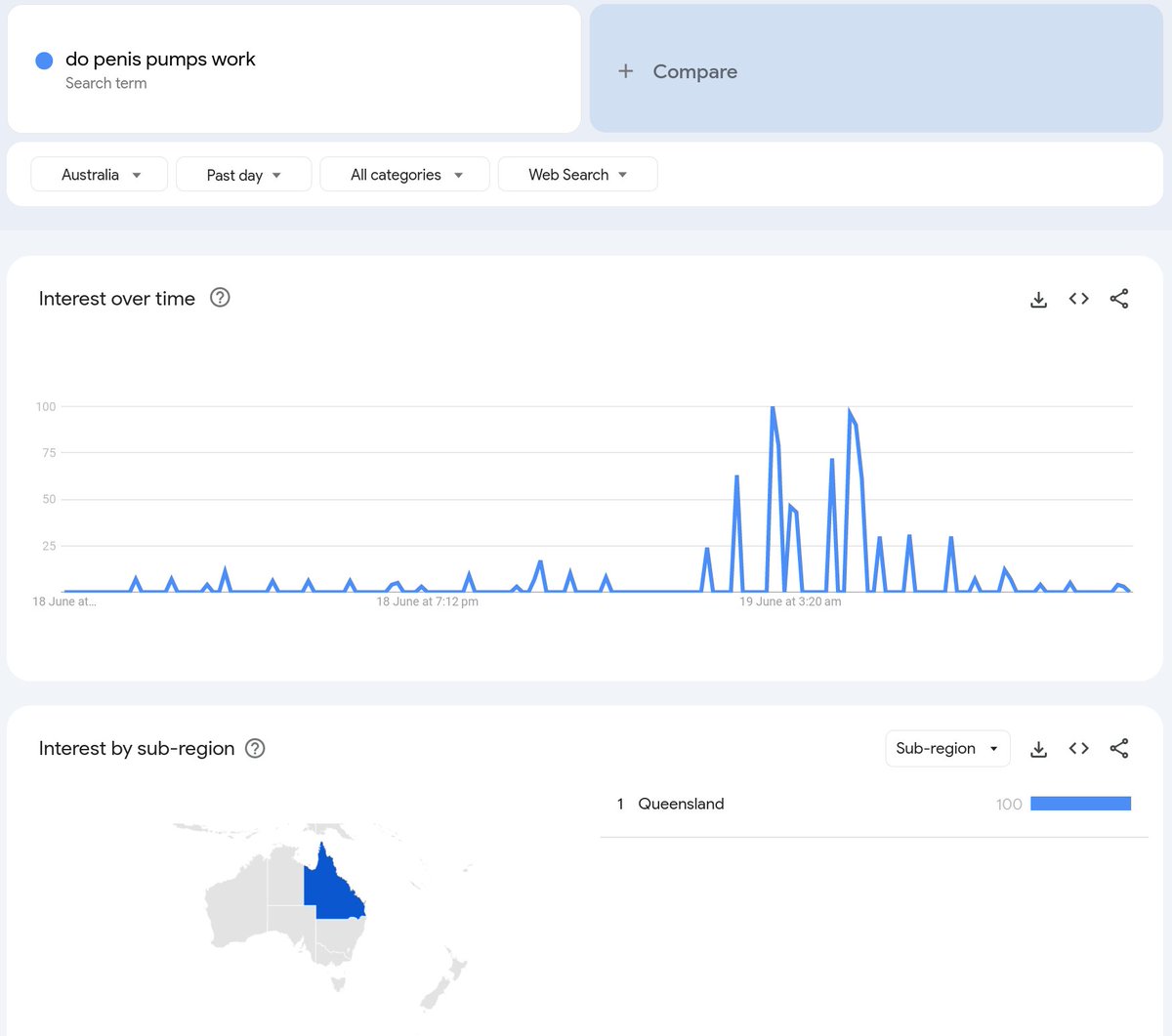
Task: Change the Sub-region view dropdown
Action: tap(947, 748)
